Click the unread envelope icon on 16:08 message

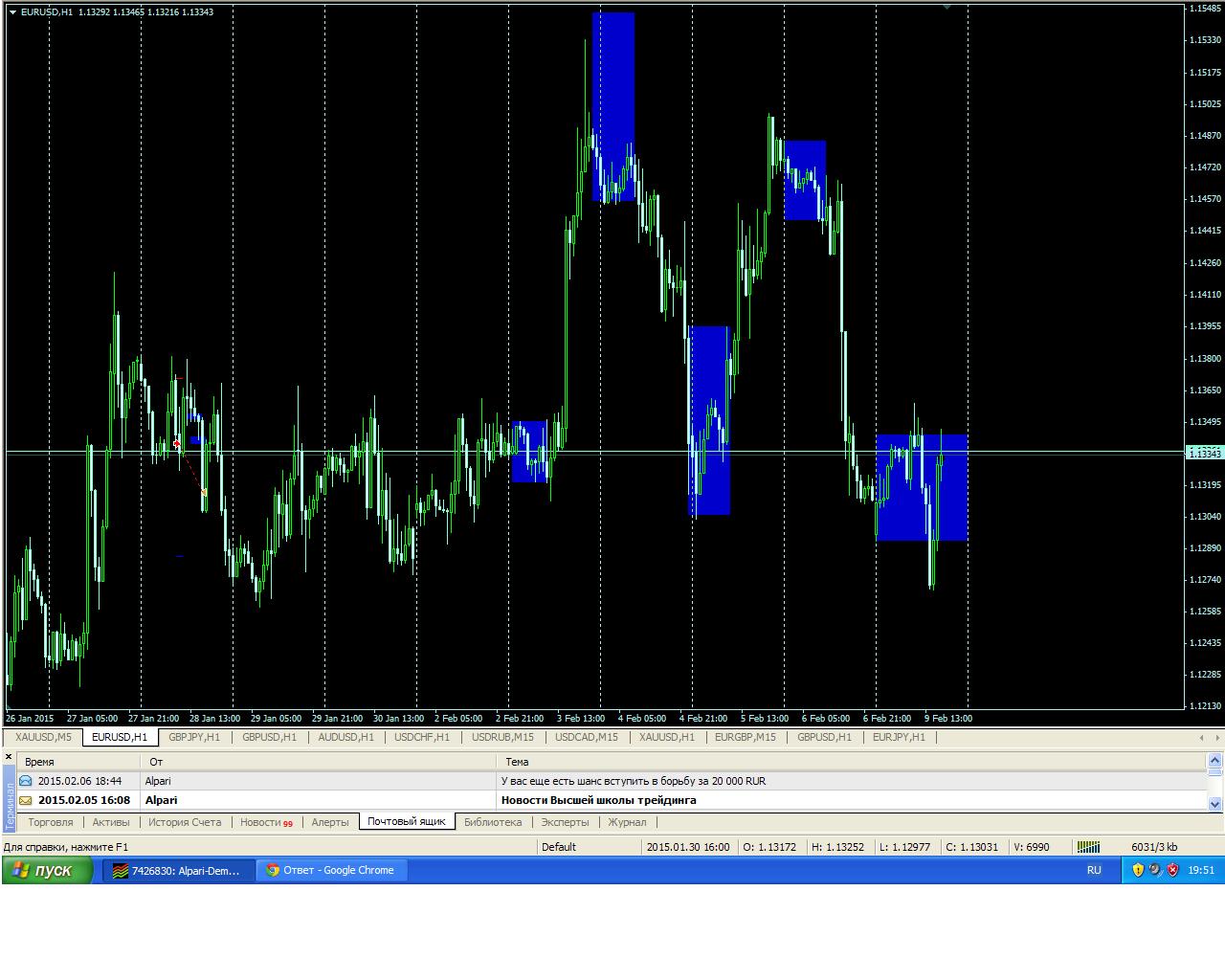26,800
